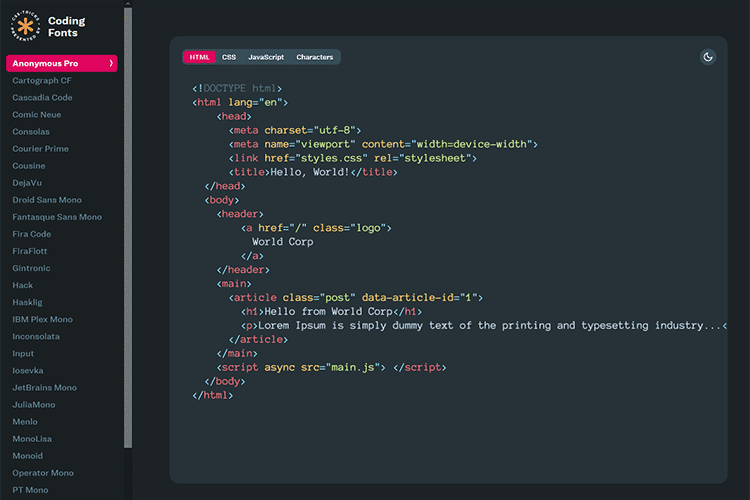This screenshot has width=750, height=500.
Task: Select the Iosevka font
Action: [28, 370]
